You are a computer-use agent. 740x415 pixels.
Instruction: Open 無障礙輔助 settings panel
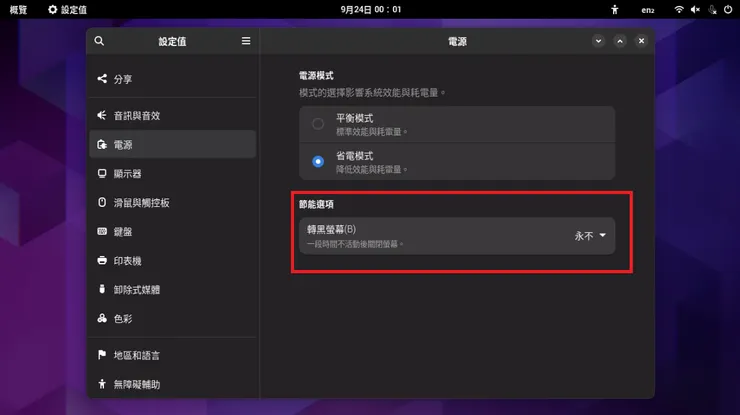pyautogui.click(x=173, y=384)
